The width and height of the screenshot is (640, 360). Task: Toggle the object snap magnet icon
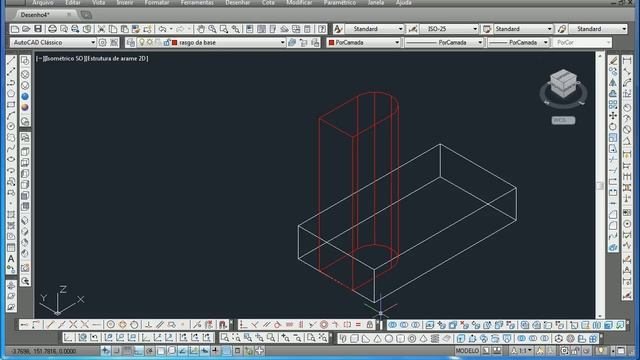coord(222,325)
